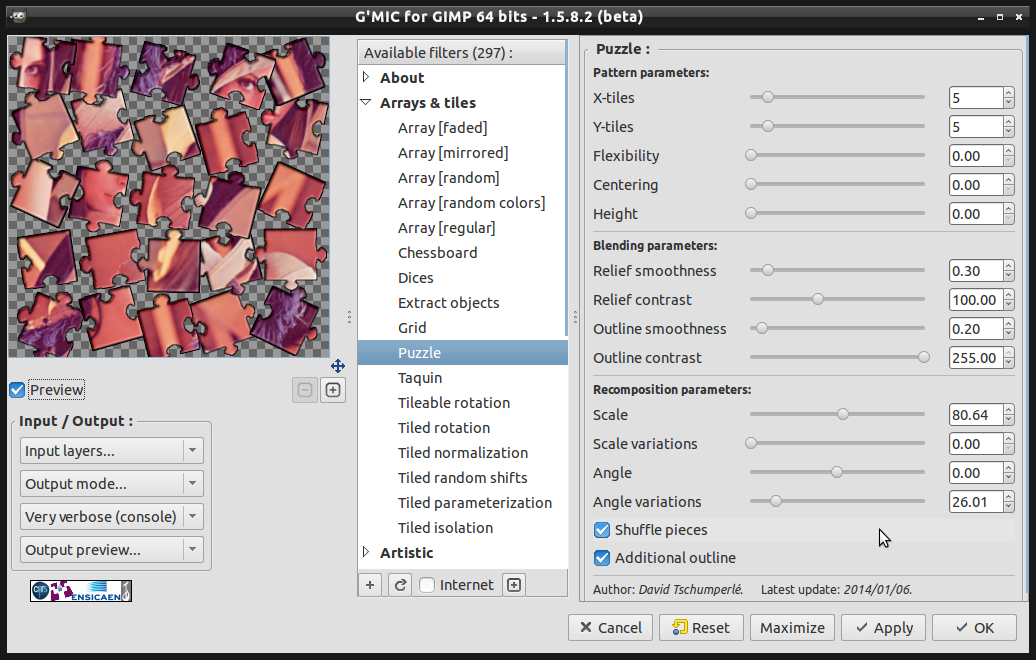Select Tiled random shifts filter
Viewport: 1036px width, 660px height.
(462, 478)
